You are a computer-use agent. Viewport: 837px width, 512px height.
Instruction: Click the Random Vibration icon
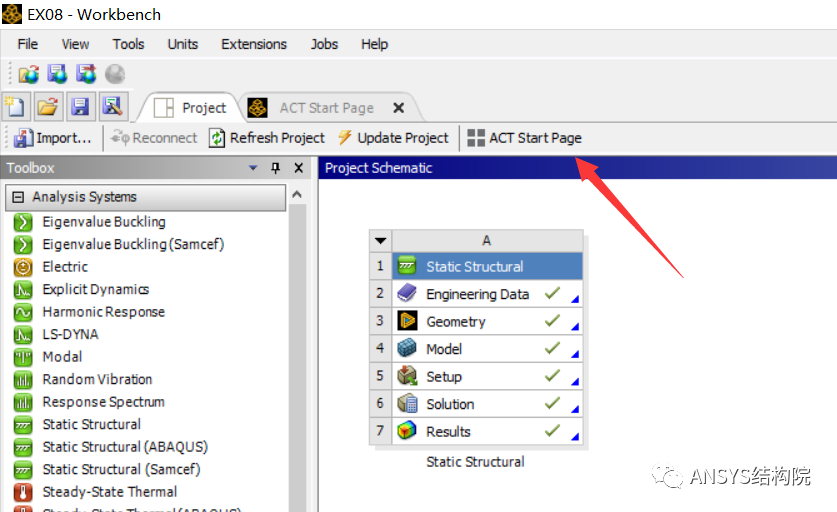(x=23, y=380)
